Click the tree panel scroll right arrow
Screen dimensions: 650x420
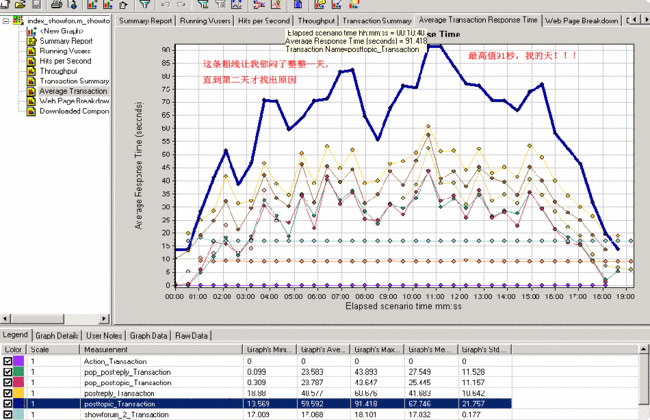104,318
